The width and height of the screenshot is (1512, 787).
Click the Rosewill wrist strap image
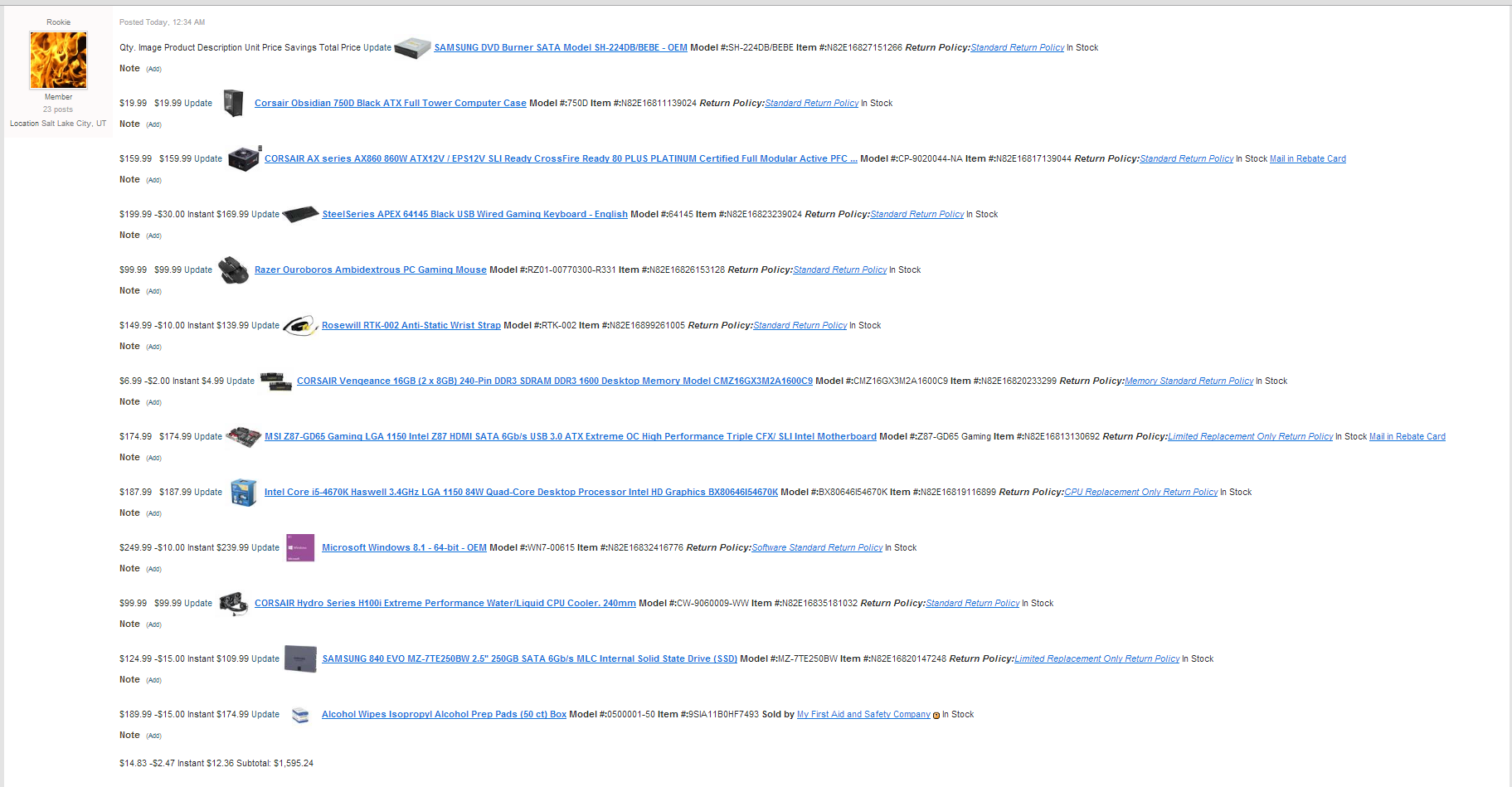pos(300,325)
